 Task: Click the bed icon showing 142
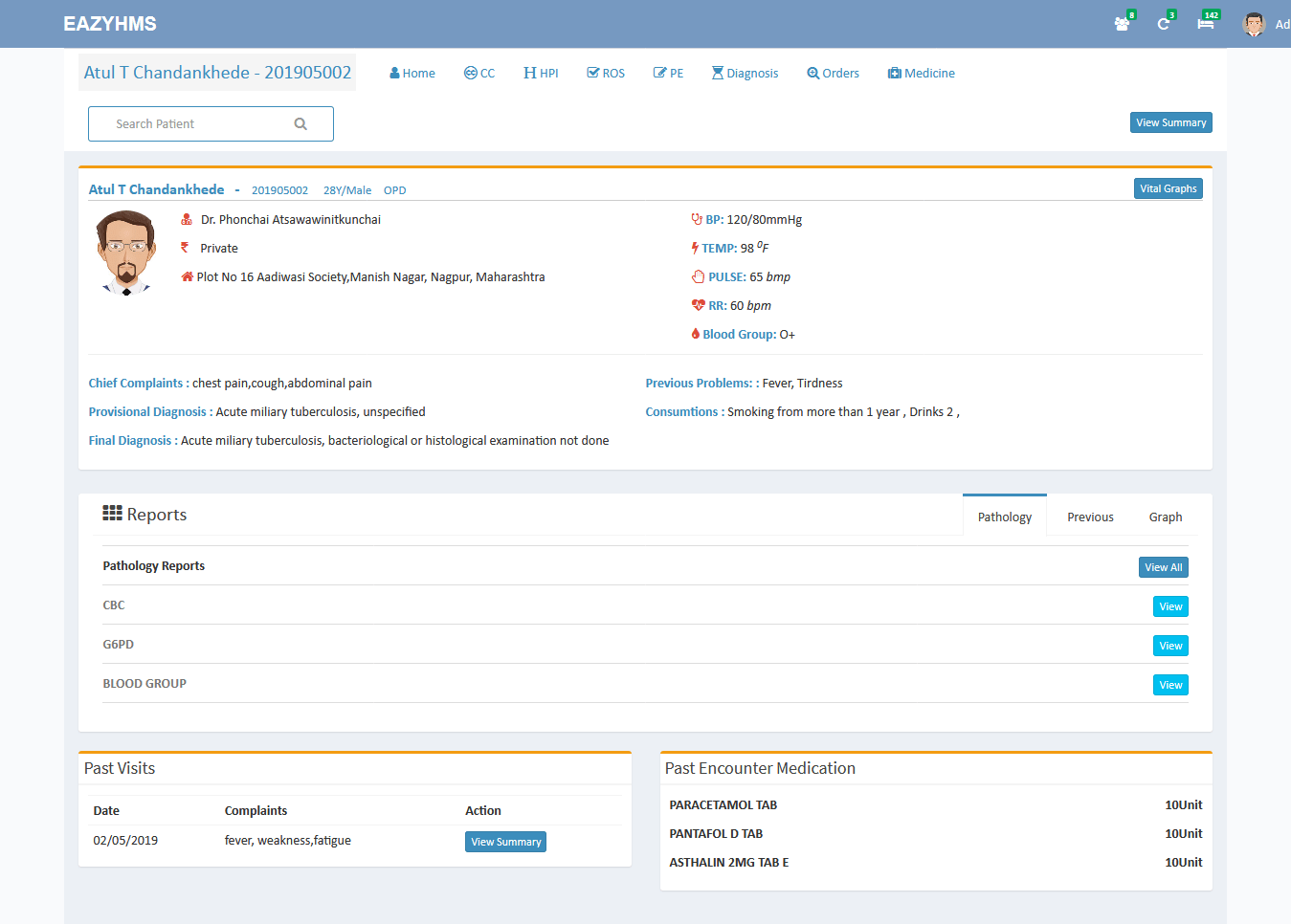click(x=1206, y=24)
